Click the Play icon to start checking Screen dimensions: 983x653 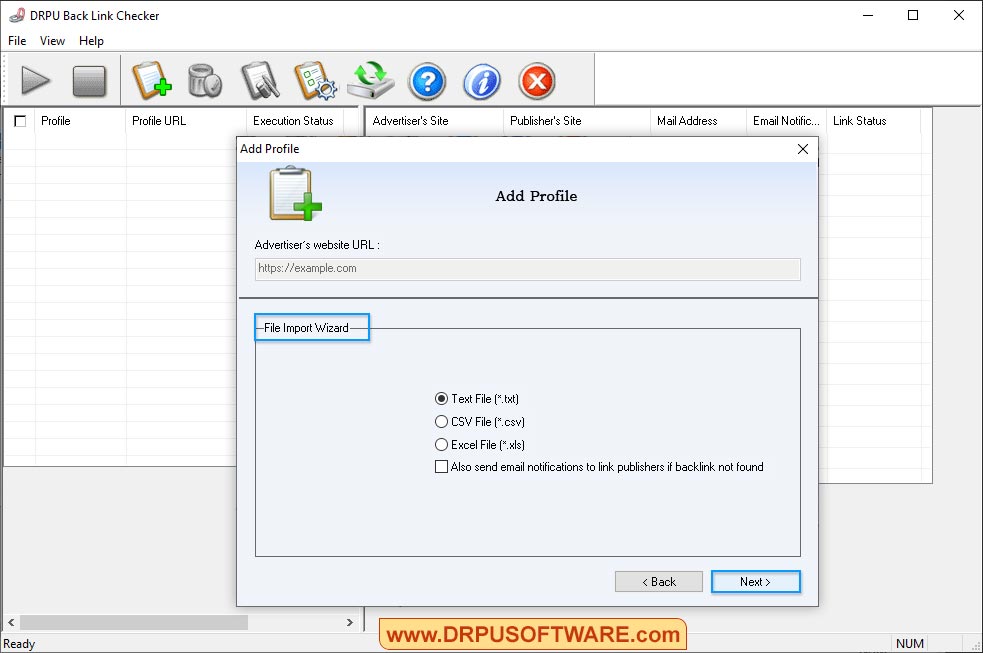[x=36, y=81]
